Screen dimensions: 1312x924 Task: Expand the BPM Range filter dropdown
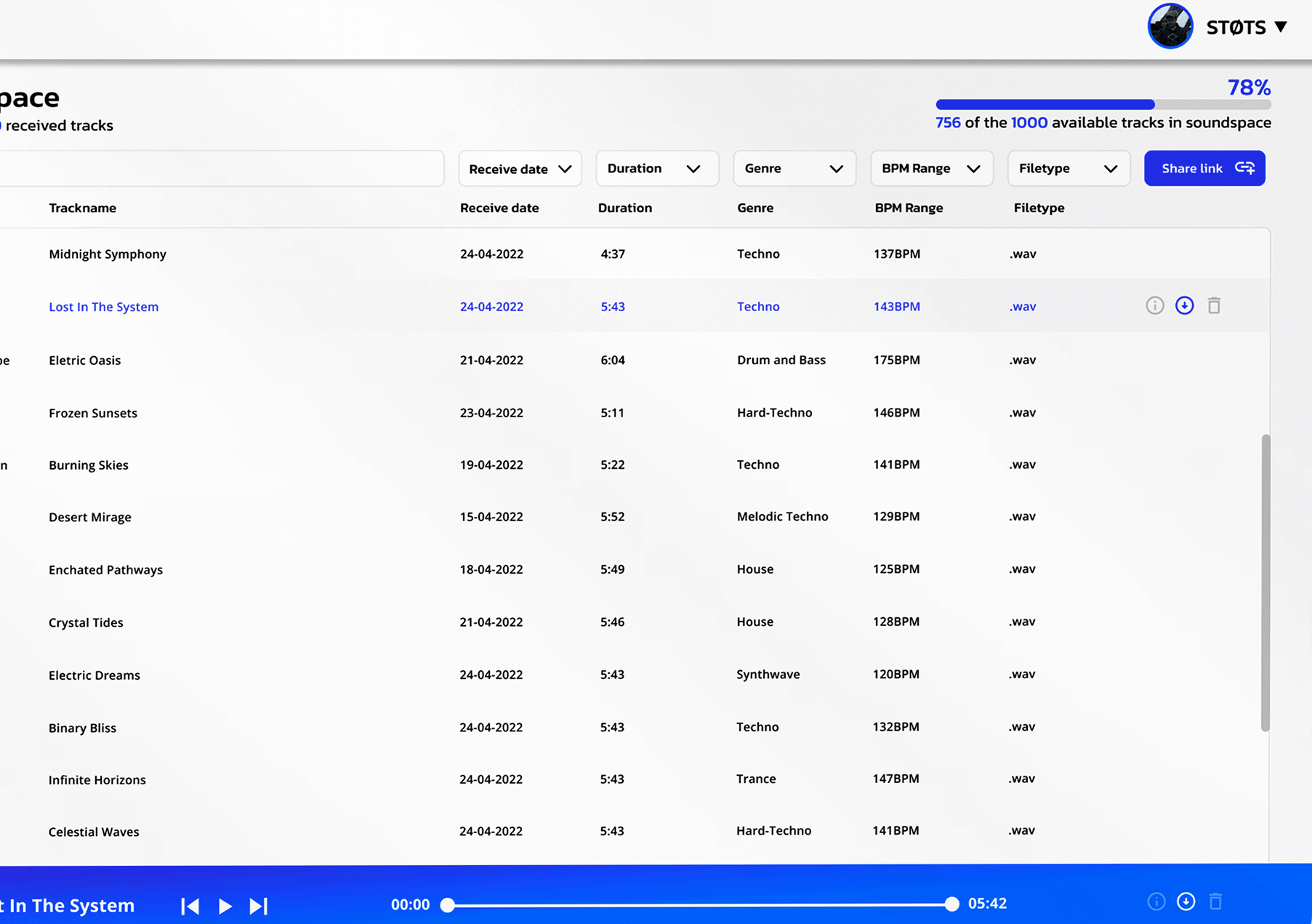931,169
